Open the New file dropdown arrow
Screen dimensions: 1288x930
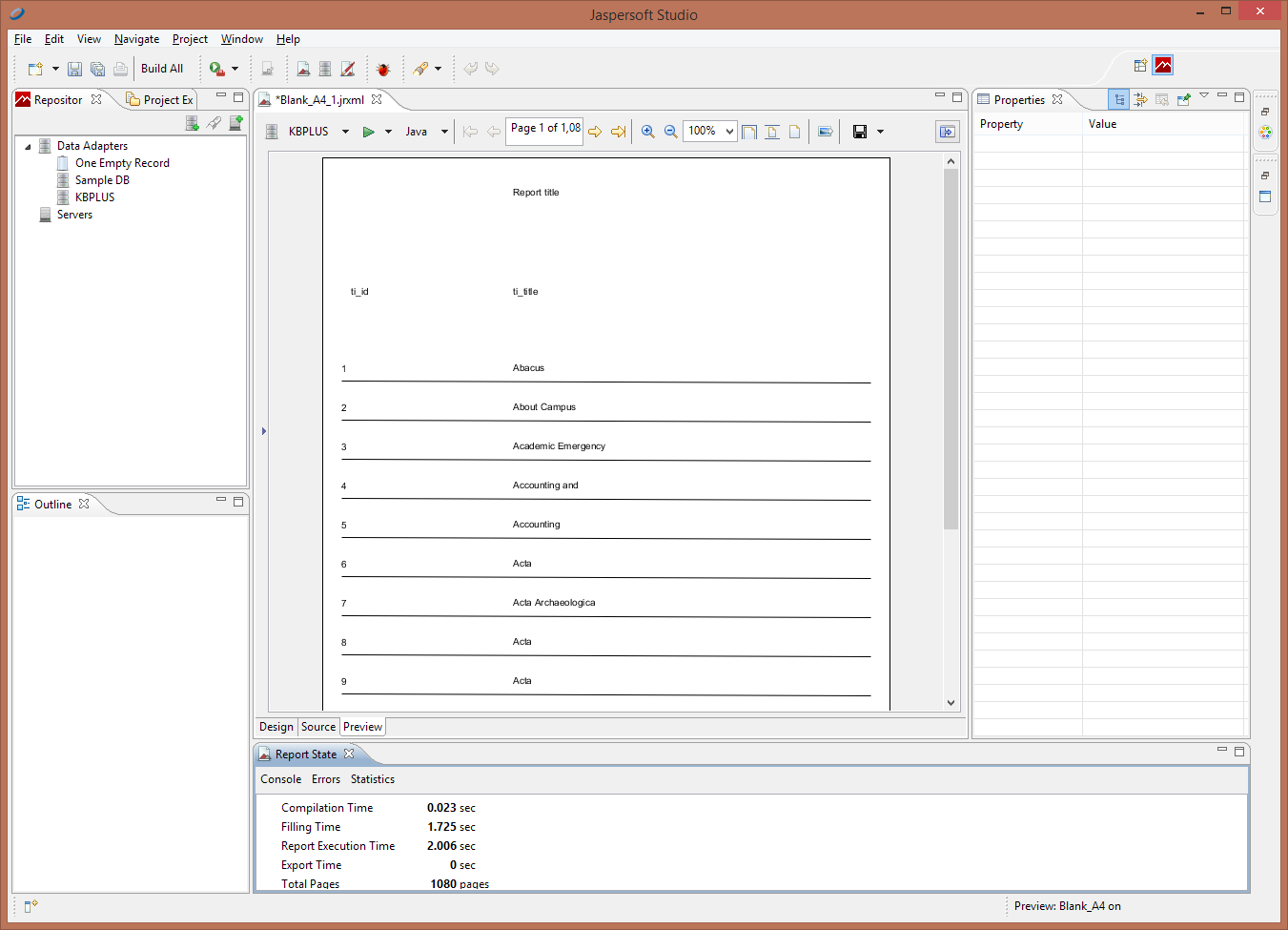point(55,69)
